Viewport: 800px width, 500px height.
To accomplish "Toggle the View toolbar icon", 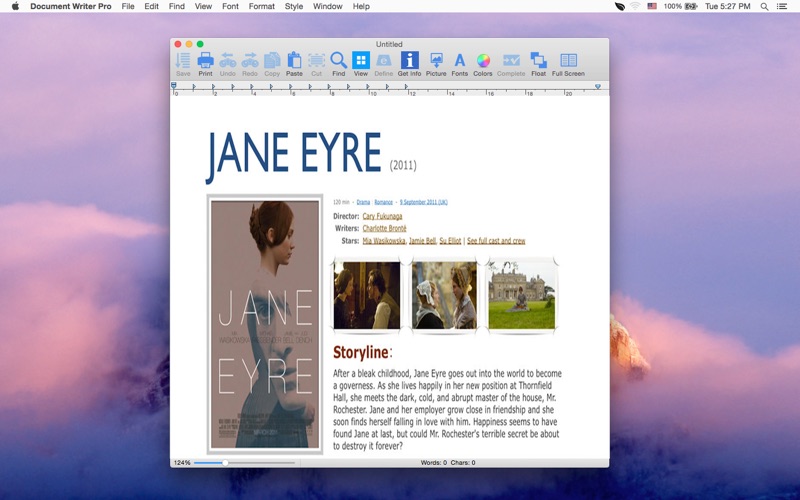I will [x=361, y=64].
